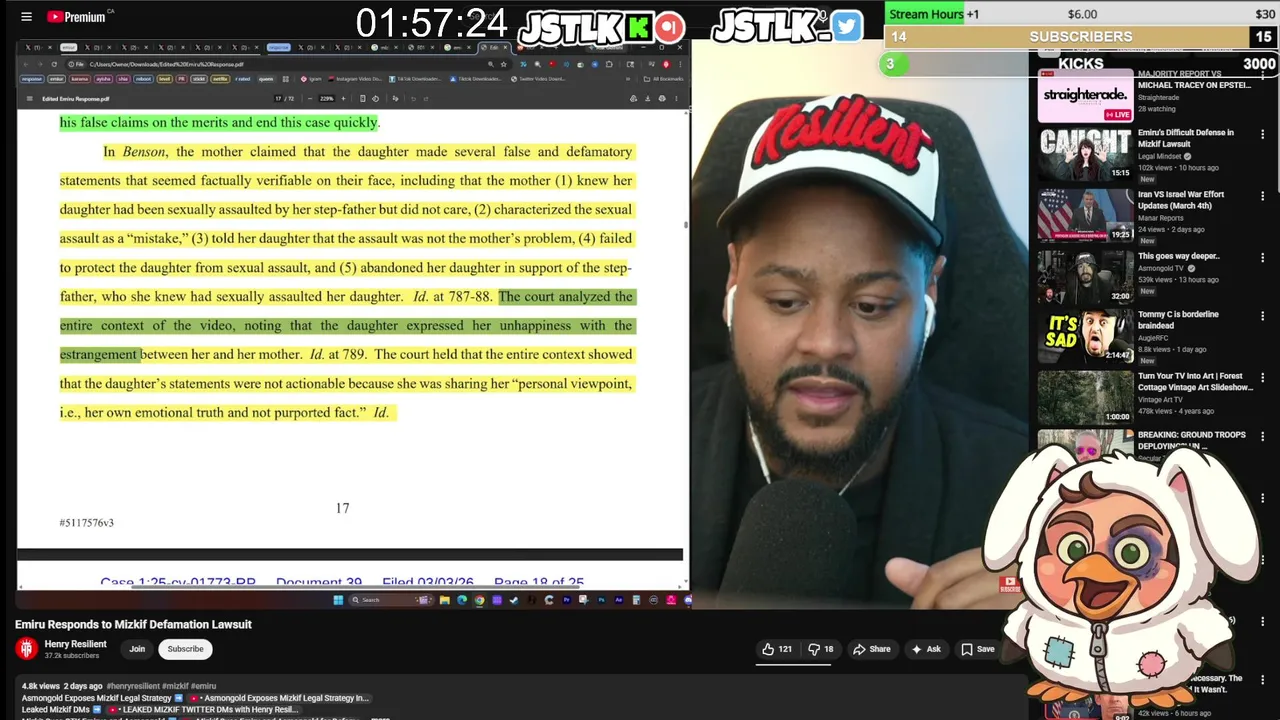Open 'Iran VS Israel War Effort' thumbnail

1085,216
